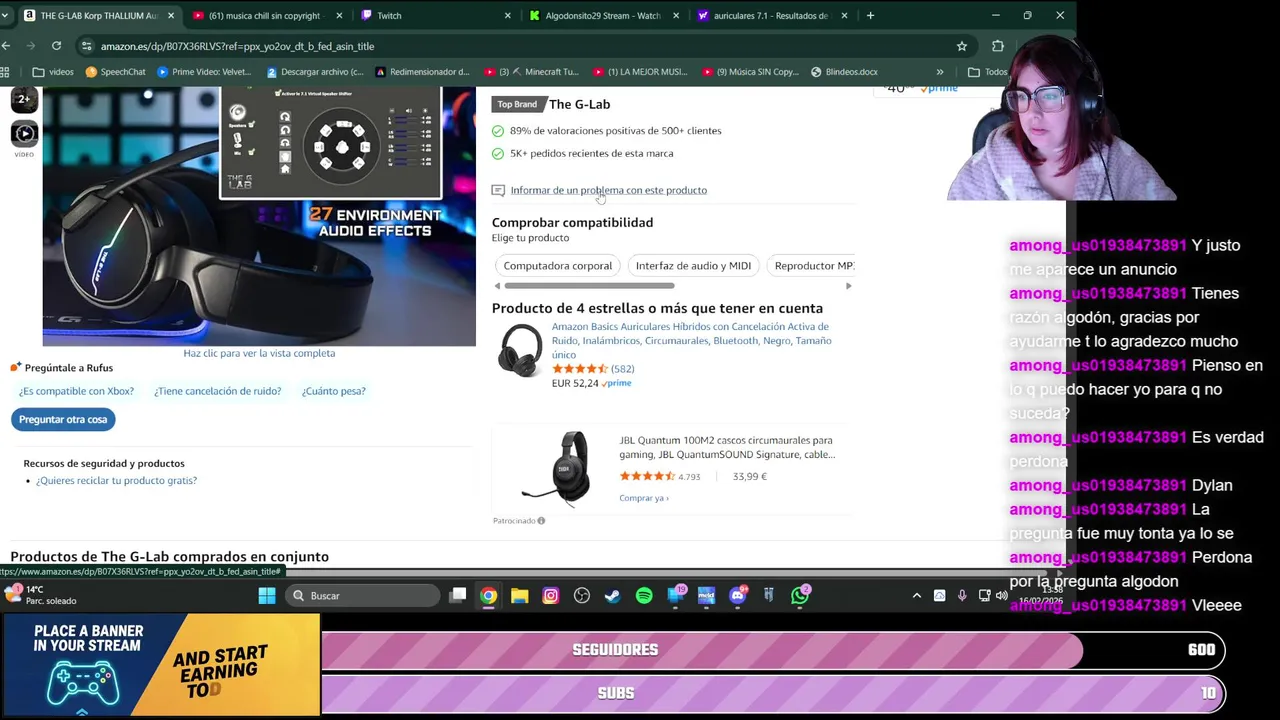The height and width of the screenshot is (720, 1280).
Task: Open the tab search dropdown arrow
Action: pyautogui.click(x=5, y=16)
